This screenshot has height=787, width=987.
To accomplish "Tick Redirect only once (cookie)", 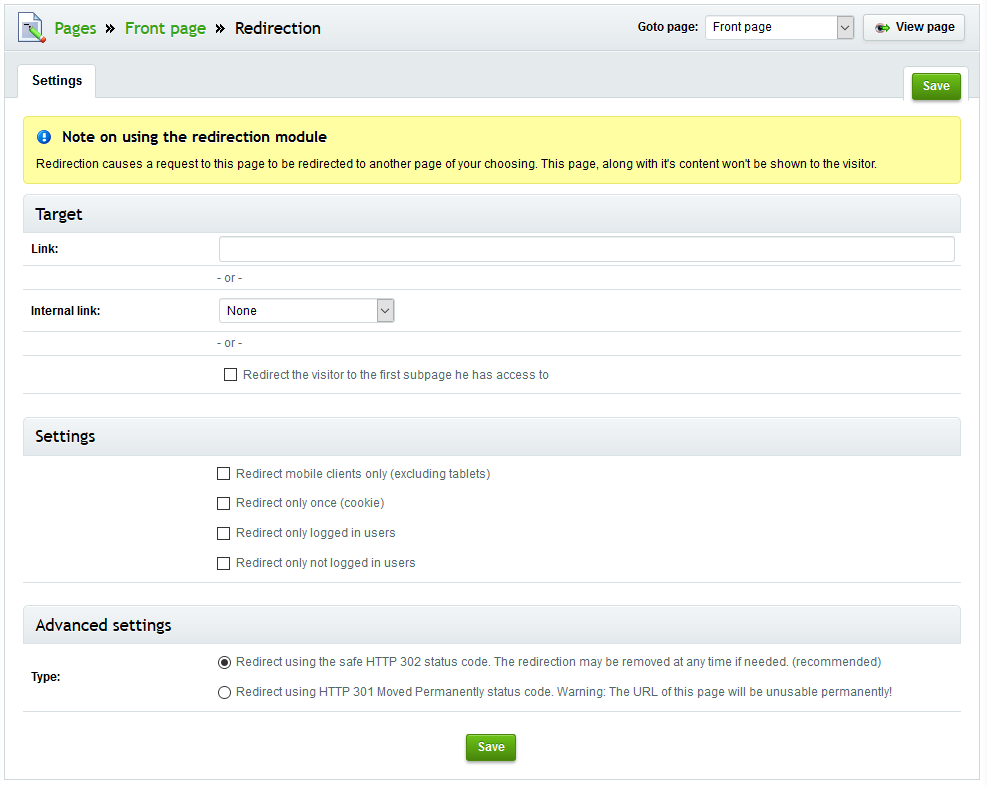I will click(223, 503).
